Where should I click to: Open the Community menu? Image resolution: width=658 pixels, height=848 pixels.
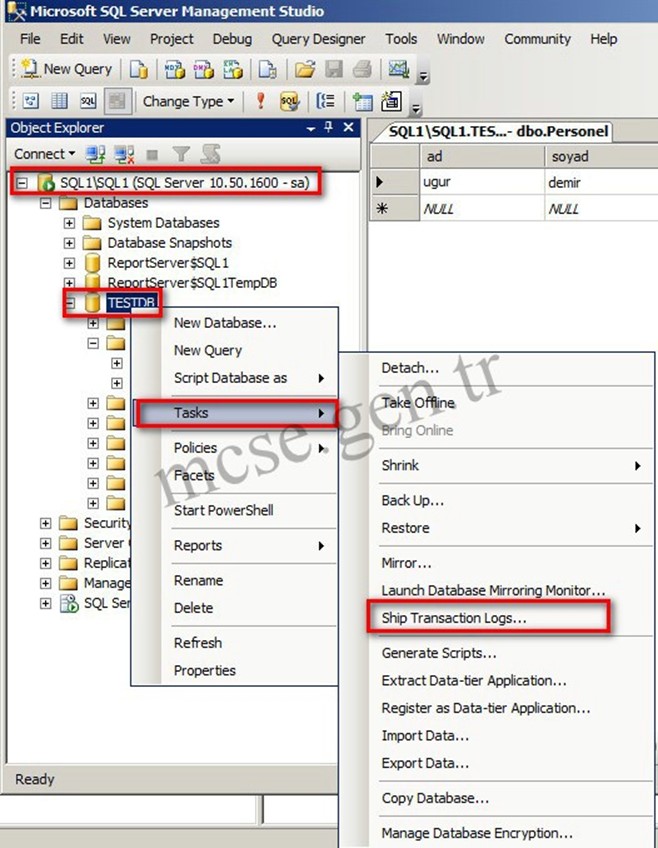pos(537,39)
